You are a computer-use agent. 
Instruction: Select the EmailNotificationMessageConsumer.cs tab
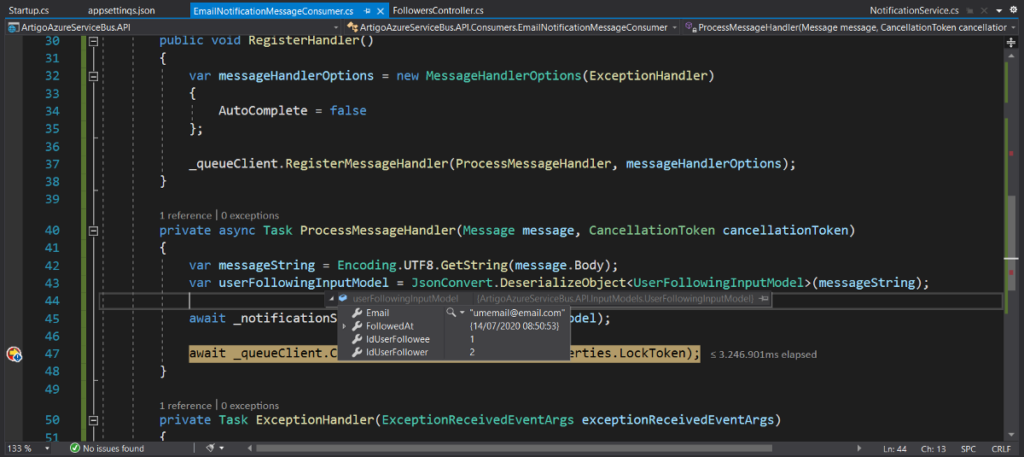[x=274, y=11]
